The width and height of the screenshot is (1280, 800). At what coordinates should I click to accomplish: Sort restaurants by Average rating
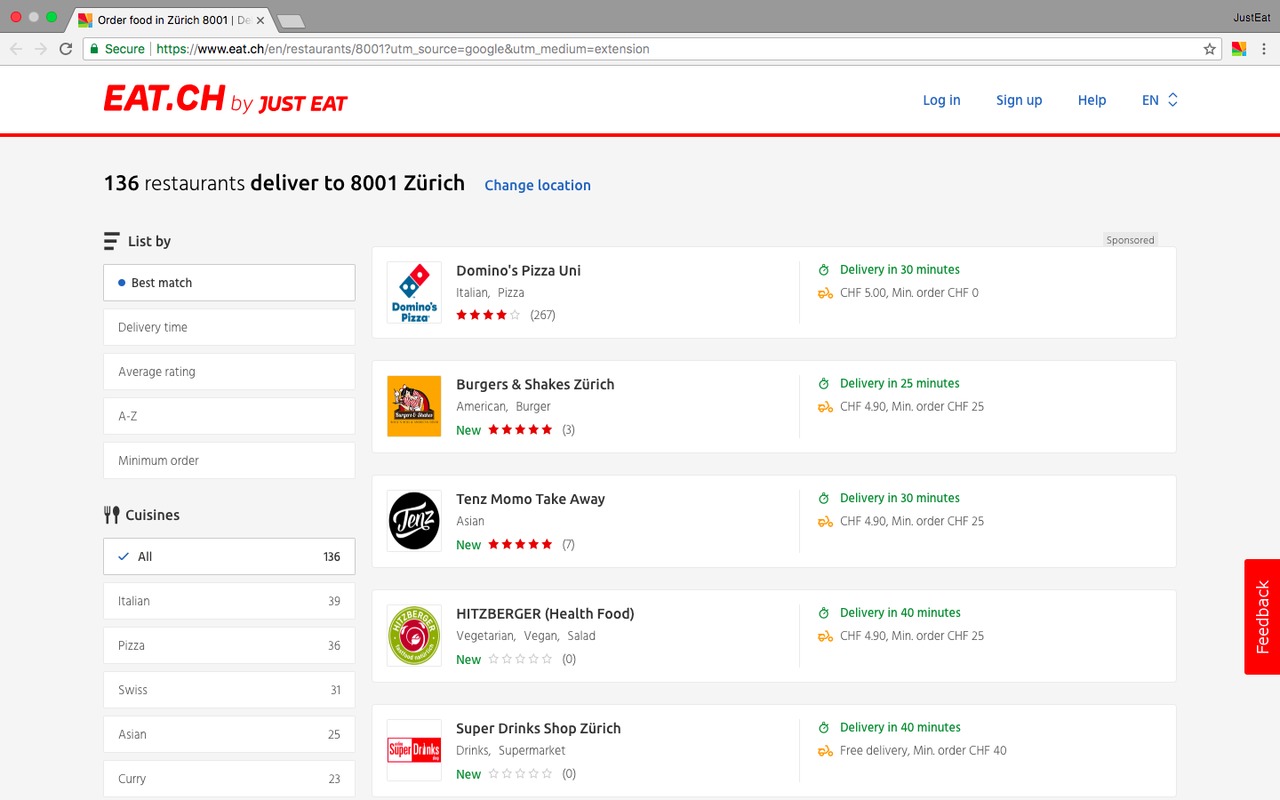pos(229,372)
